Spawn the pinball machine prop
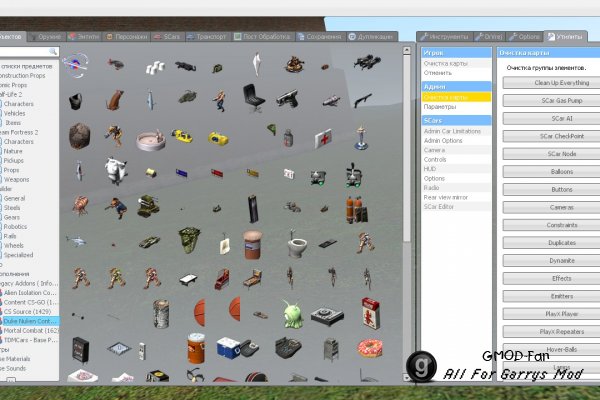600x400 pixels. (253, 279)
